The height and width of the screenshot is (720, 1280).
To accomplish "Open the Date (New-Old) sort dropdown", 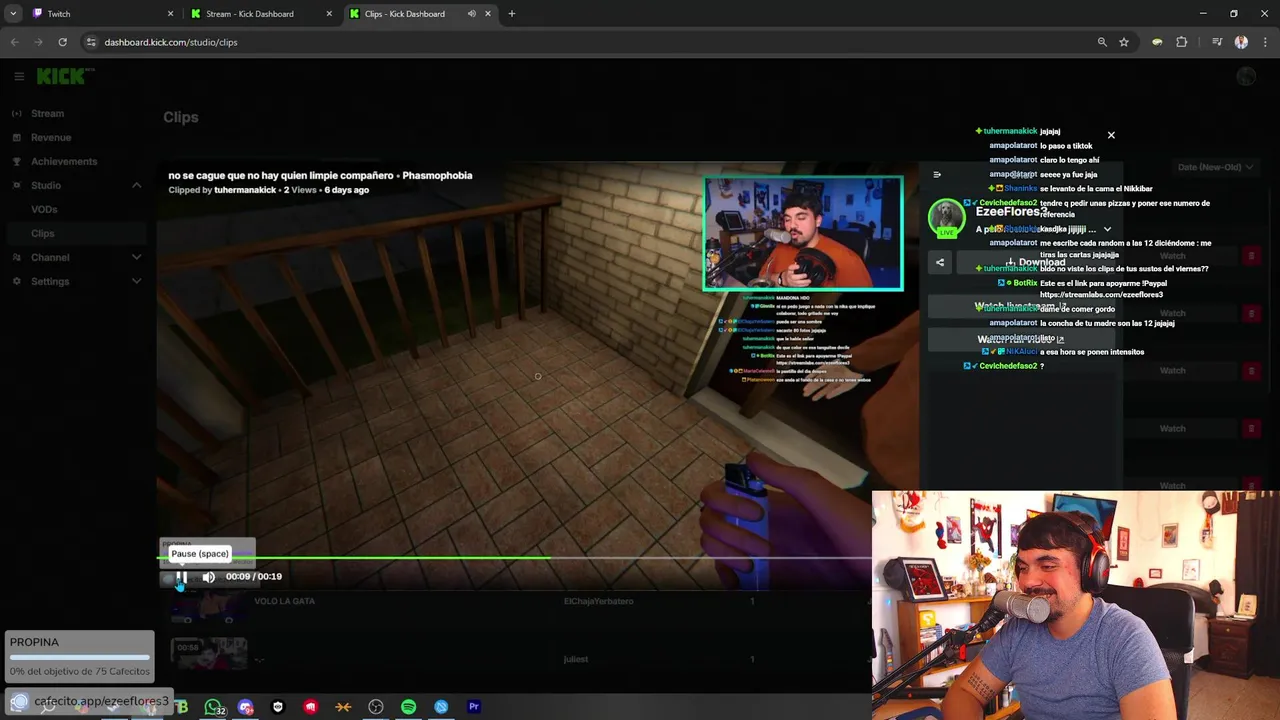I will click(1215, 167).
